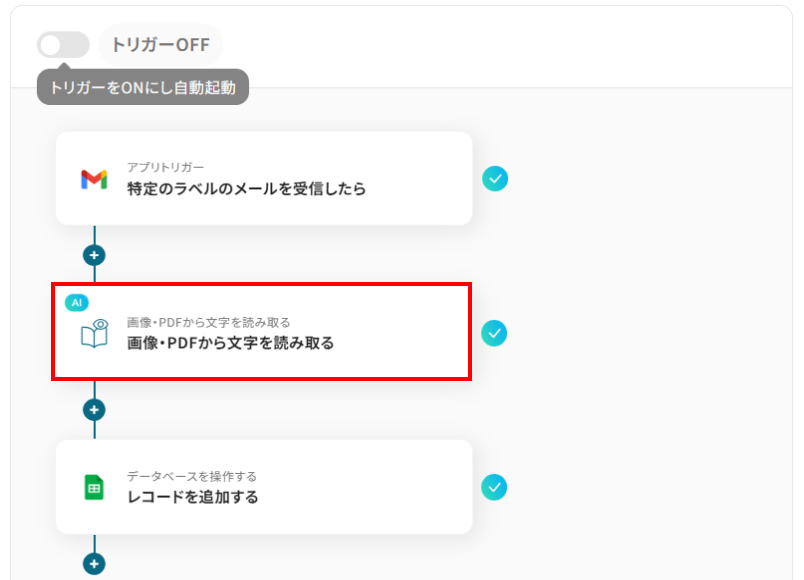804x580 pixels.
Task: Click the book-and-eye OCR icon
Action: pyautogui.click(x=94, y=334)
